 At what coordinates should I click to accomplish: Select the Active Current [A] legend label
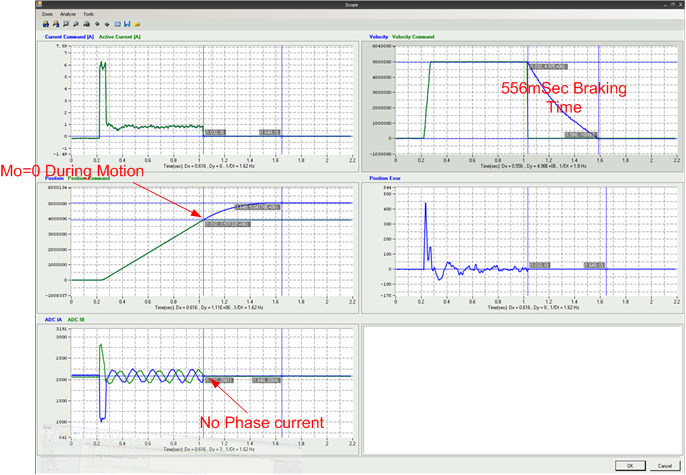pos(119,37)
